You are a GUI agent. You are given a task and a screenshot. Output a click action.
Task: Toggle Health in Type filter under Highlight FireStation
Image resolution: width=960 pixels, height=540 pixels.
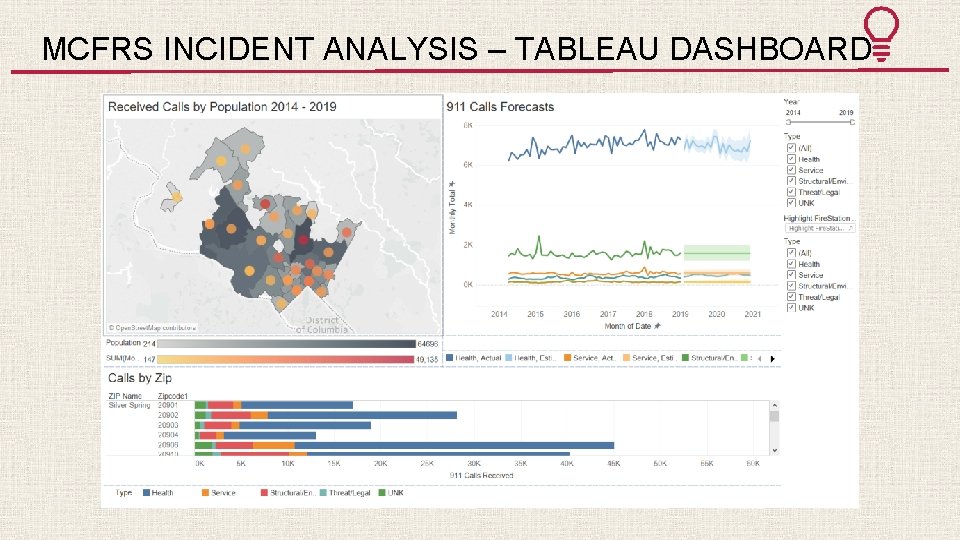(x=791, y=264)
